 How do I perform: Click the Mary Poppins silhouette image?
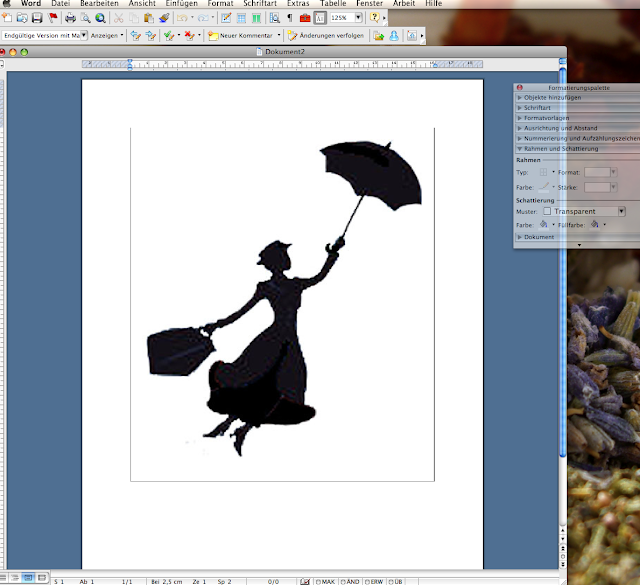[x=284, y=298]
